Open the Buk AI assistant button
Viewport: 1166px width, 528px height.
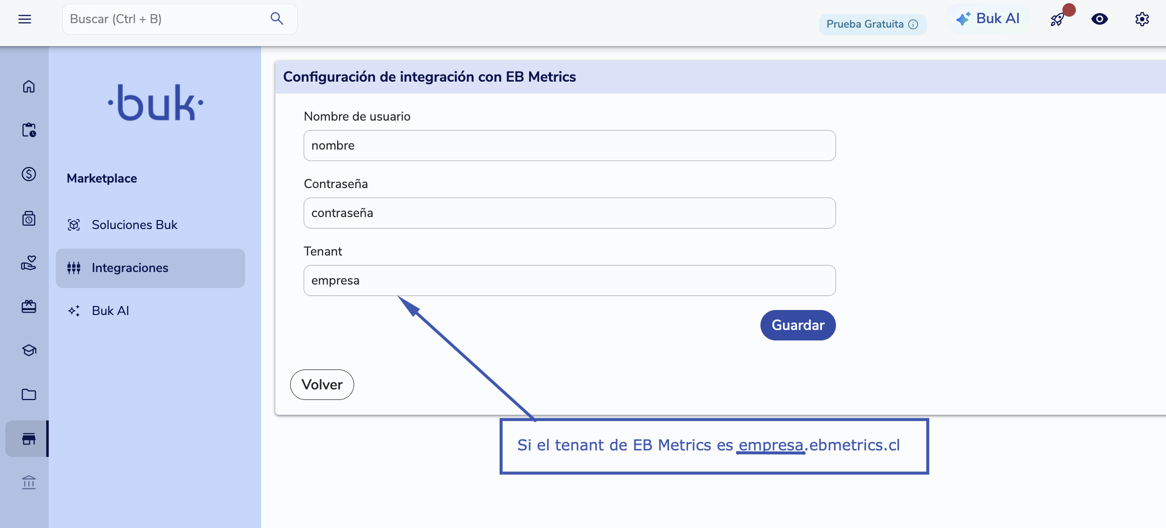point(988,19)
